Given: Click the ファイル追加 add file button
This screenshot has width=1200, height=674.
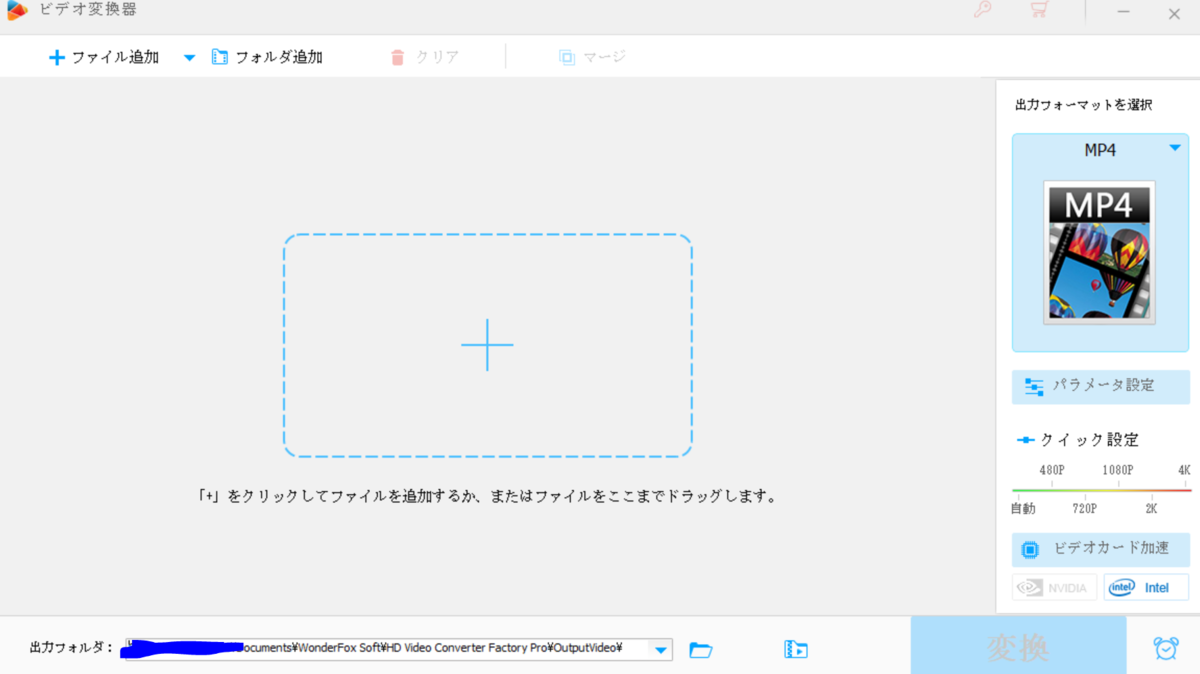Looking at the screenshot, I should pyautogui.click(x=104, y=57).
